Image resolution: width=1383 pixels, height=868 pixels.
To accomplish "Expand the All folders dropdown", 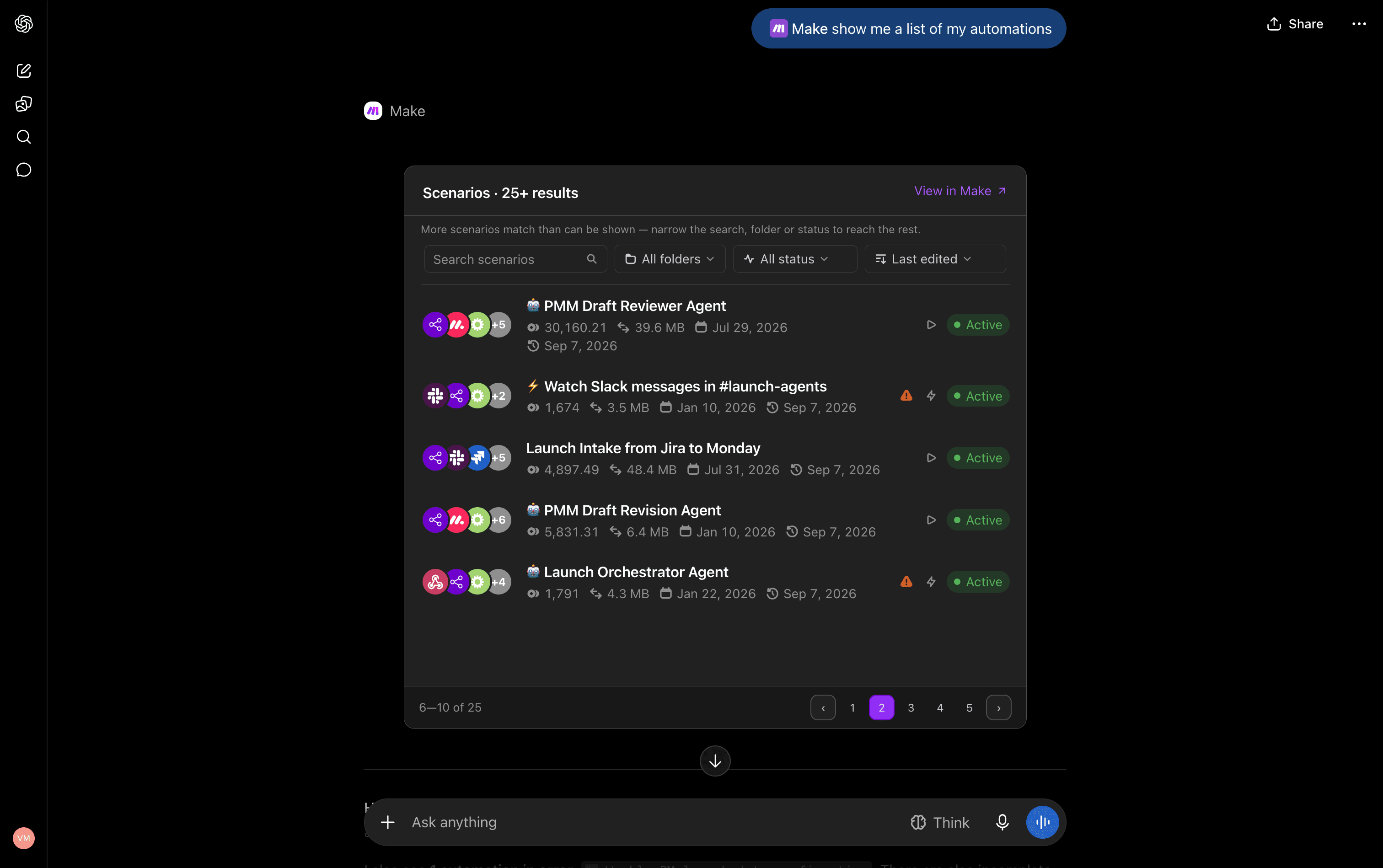I will coord(670,259).
